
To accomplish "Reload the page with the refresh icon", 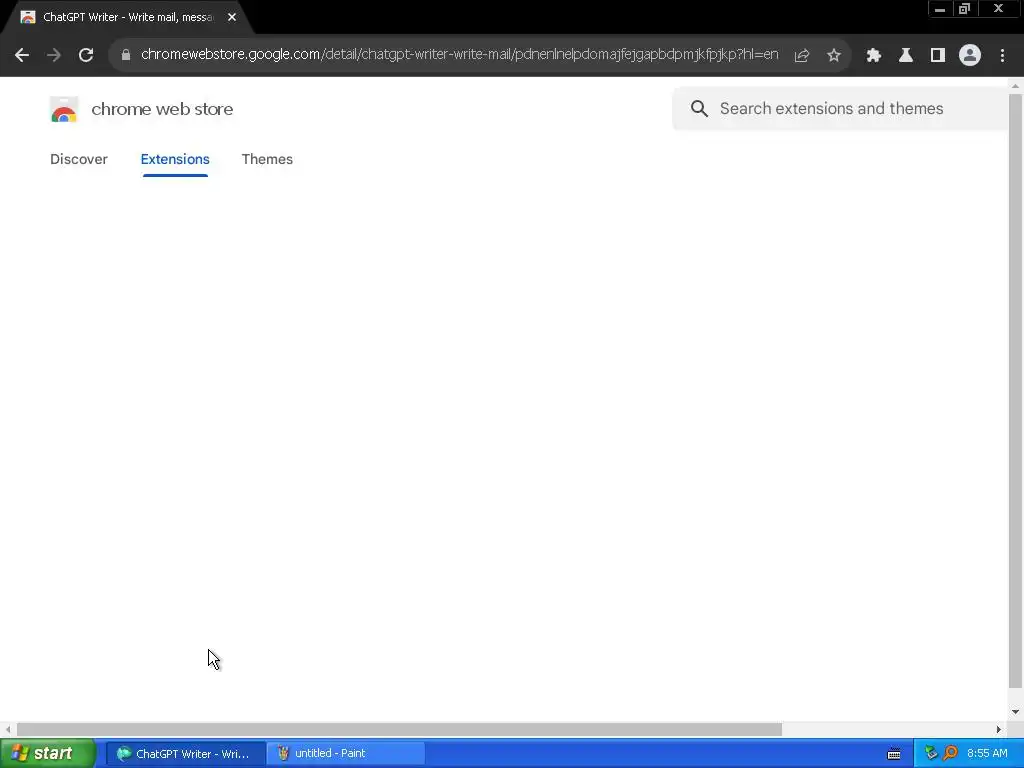I will coord(86,55).
